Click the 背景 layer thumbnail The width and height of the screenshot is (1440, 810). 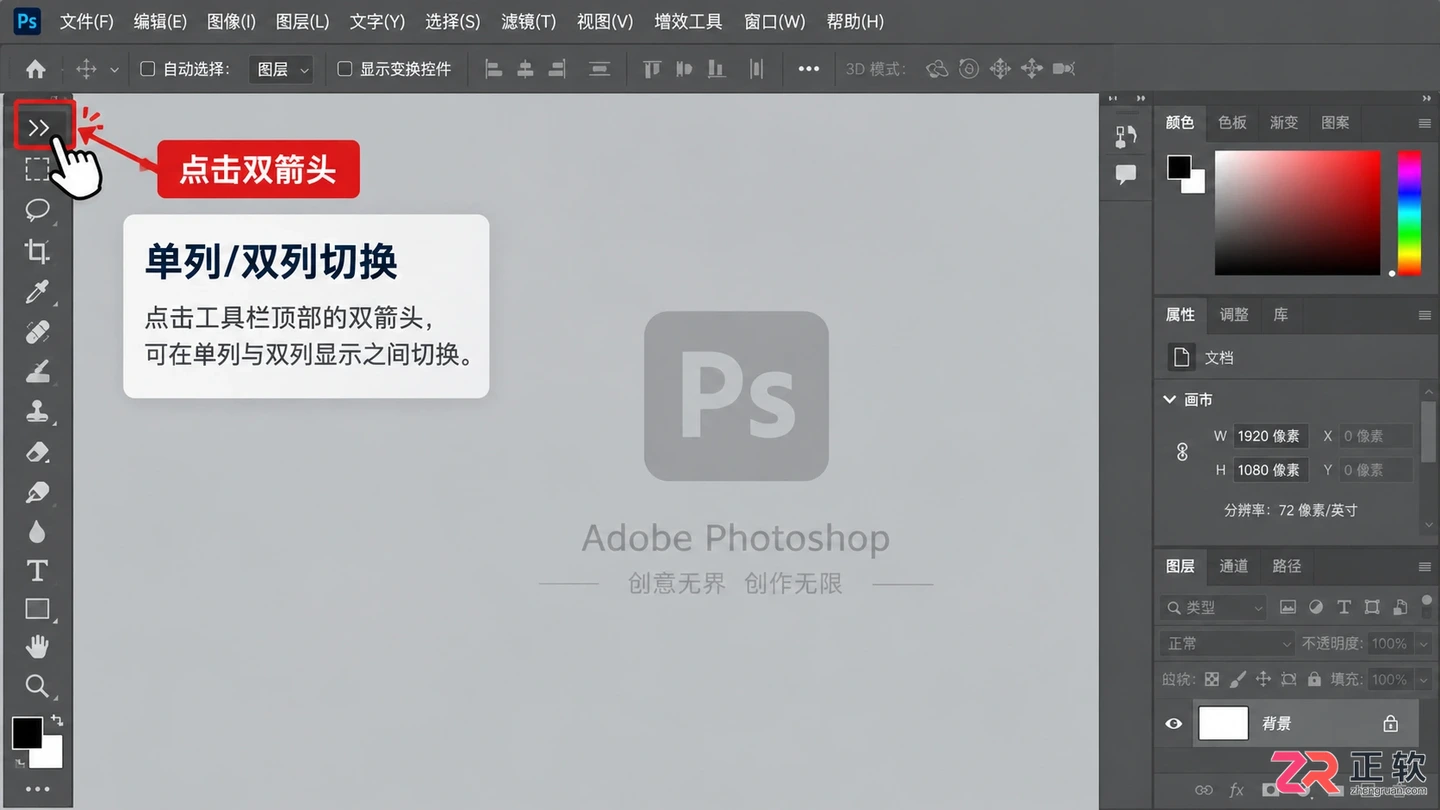click(1223, 723)
